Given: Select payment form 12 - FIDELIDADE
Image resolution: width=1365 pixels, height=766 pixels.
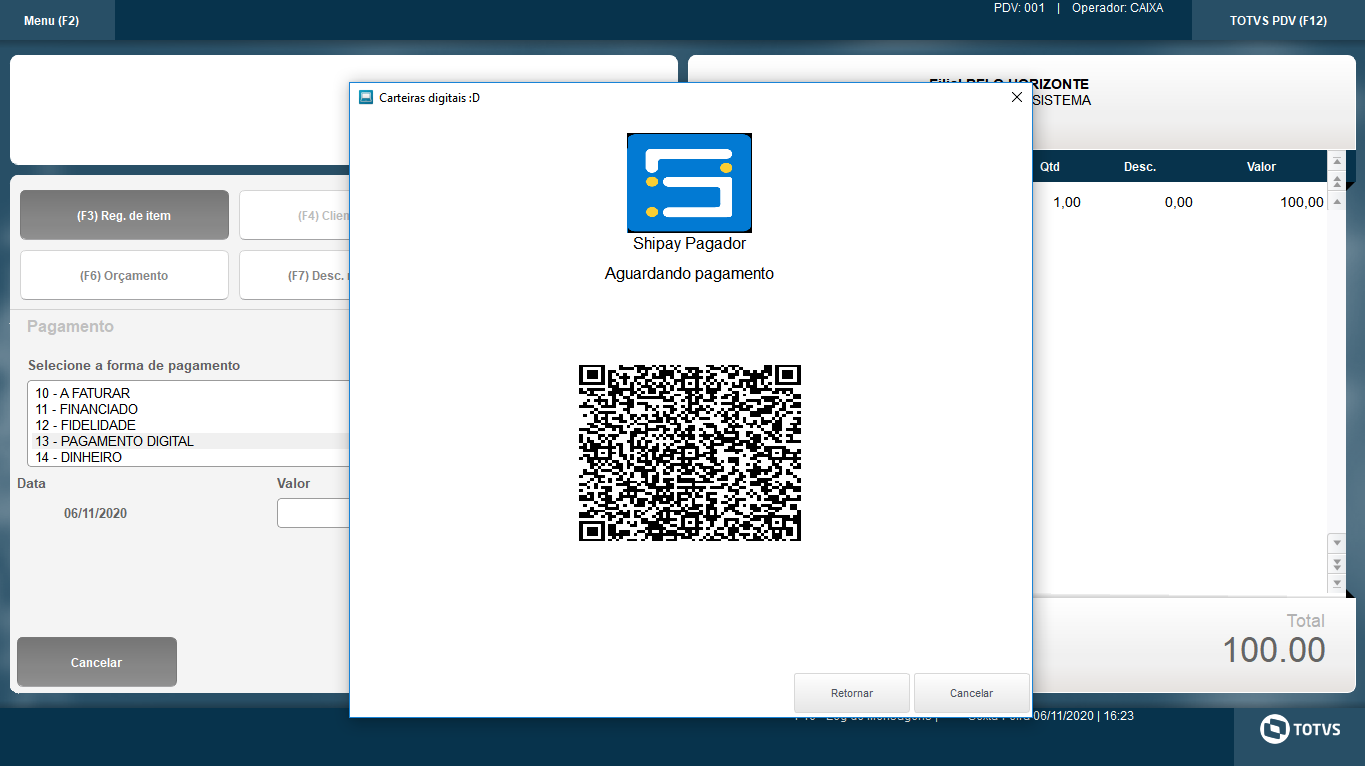Looking at the screenshot, I should pos(189,425).
